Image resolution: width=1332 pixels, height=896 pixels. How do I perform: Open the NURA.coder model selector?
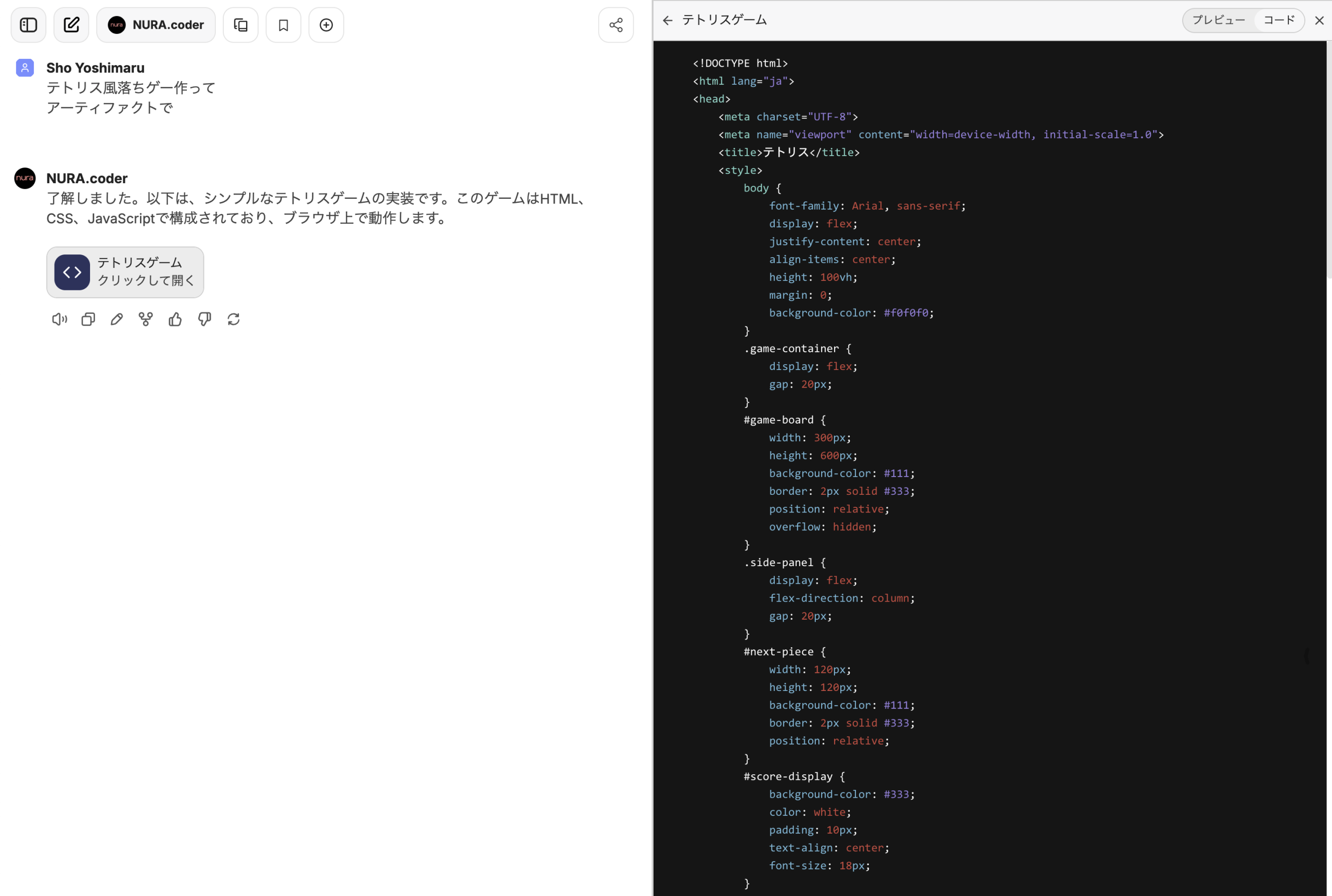point(156,24)
